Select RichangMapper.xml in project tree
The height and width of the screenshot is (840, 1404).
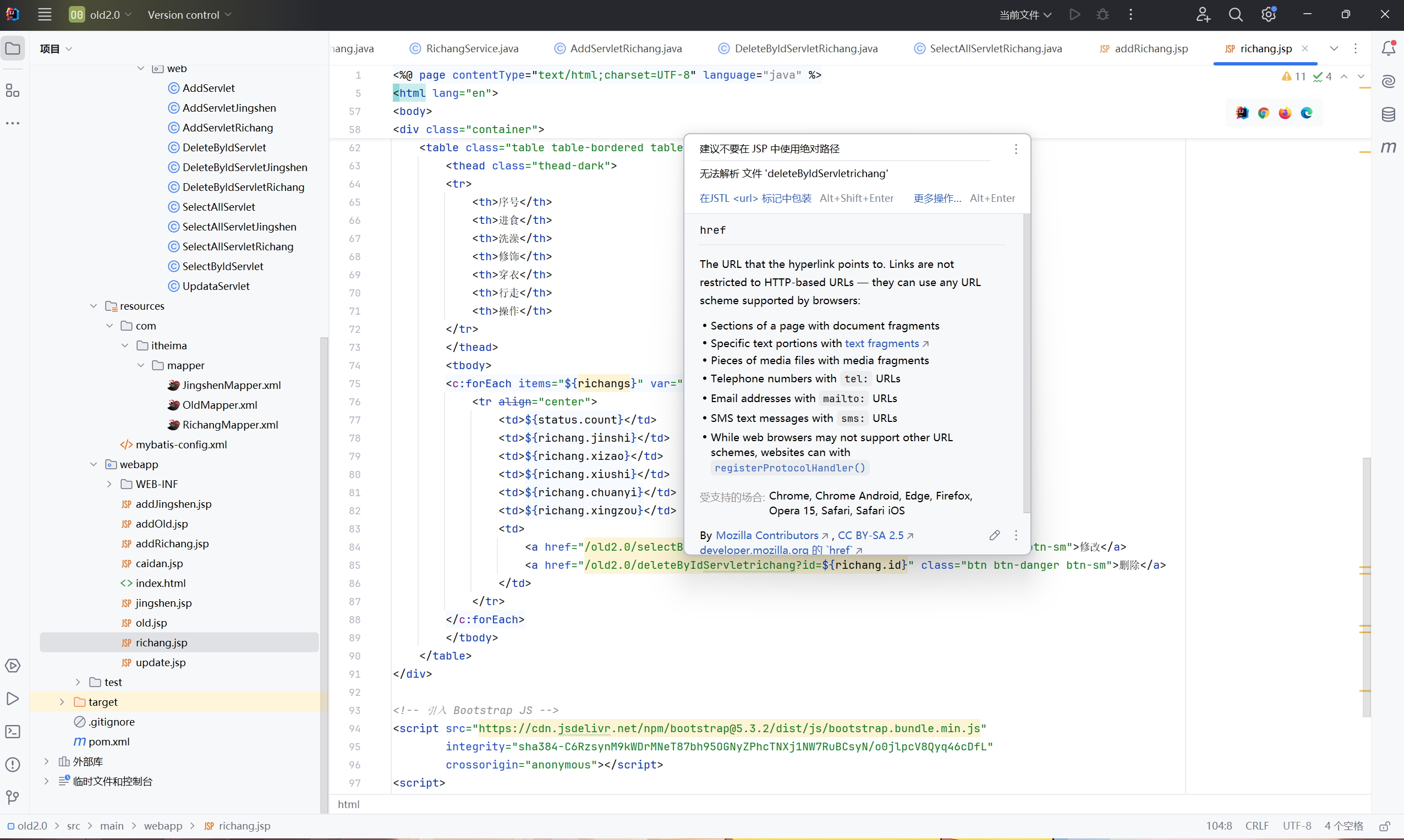coord(230,425)
